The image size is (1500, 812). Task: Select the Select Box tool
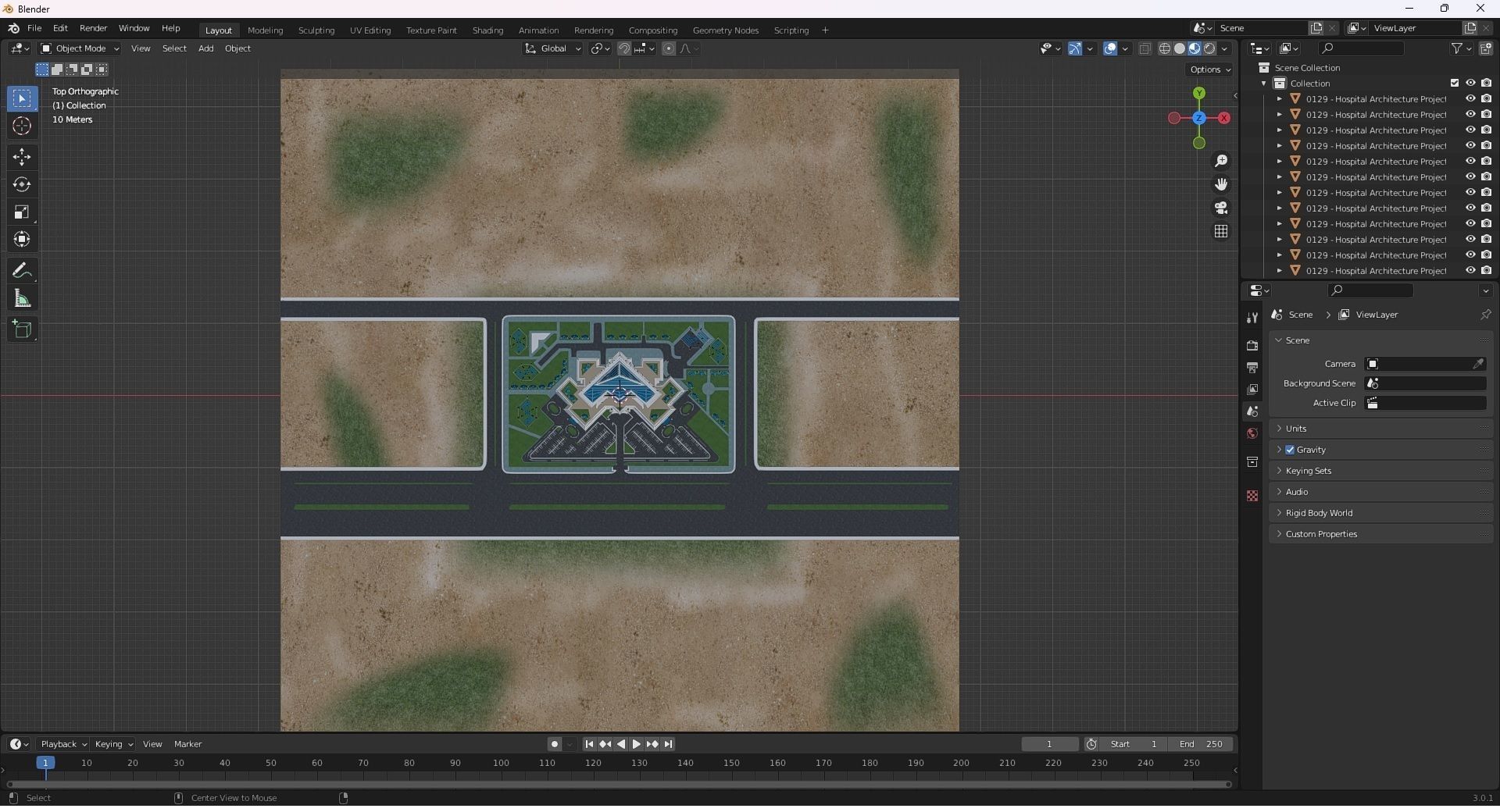coord(22,98)
